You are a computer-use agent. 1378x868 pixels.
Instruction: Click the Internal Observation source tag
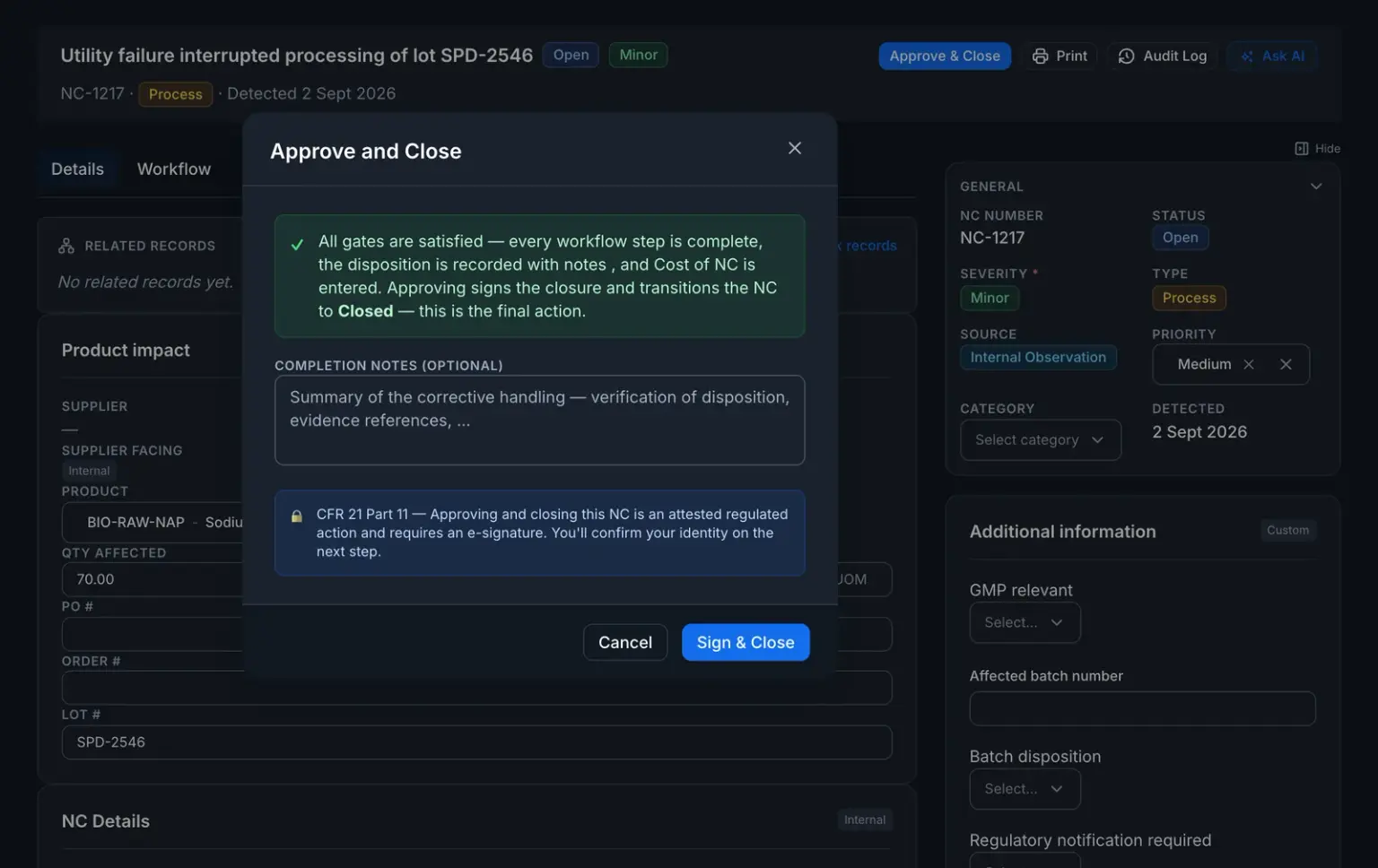pos(1038,357)
